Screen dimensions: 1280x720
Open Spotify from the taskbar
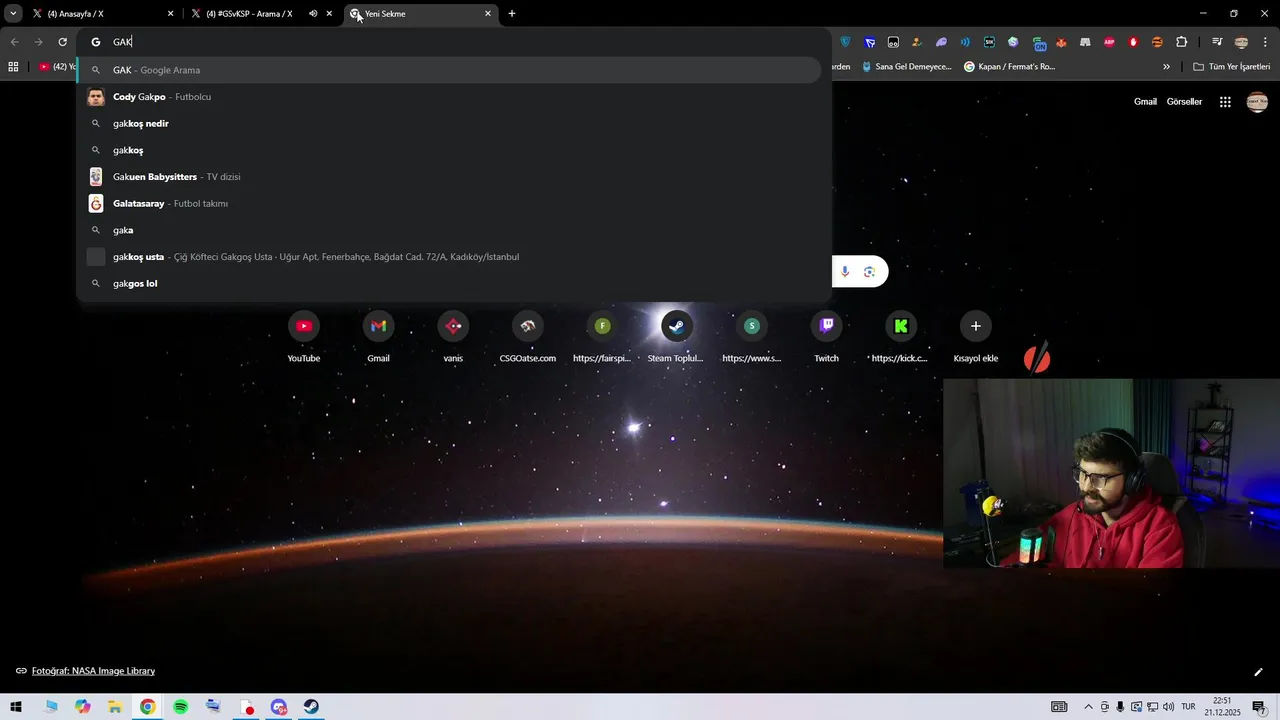click(180, 707)
